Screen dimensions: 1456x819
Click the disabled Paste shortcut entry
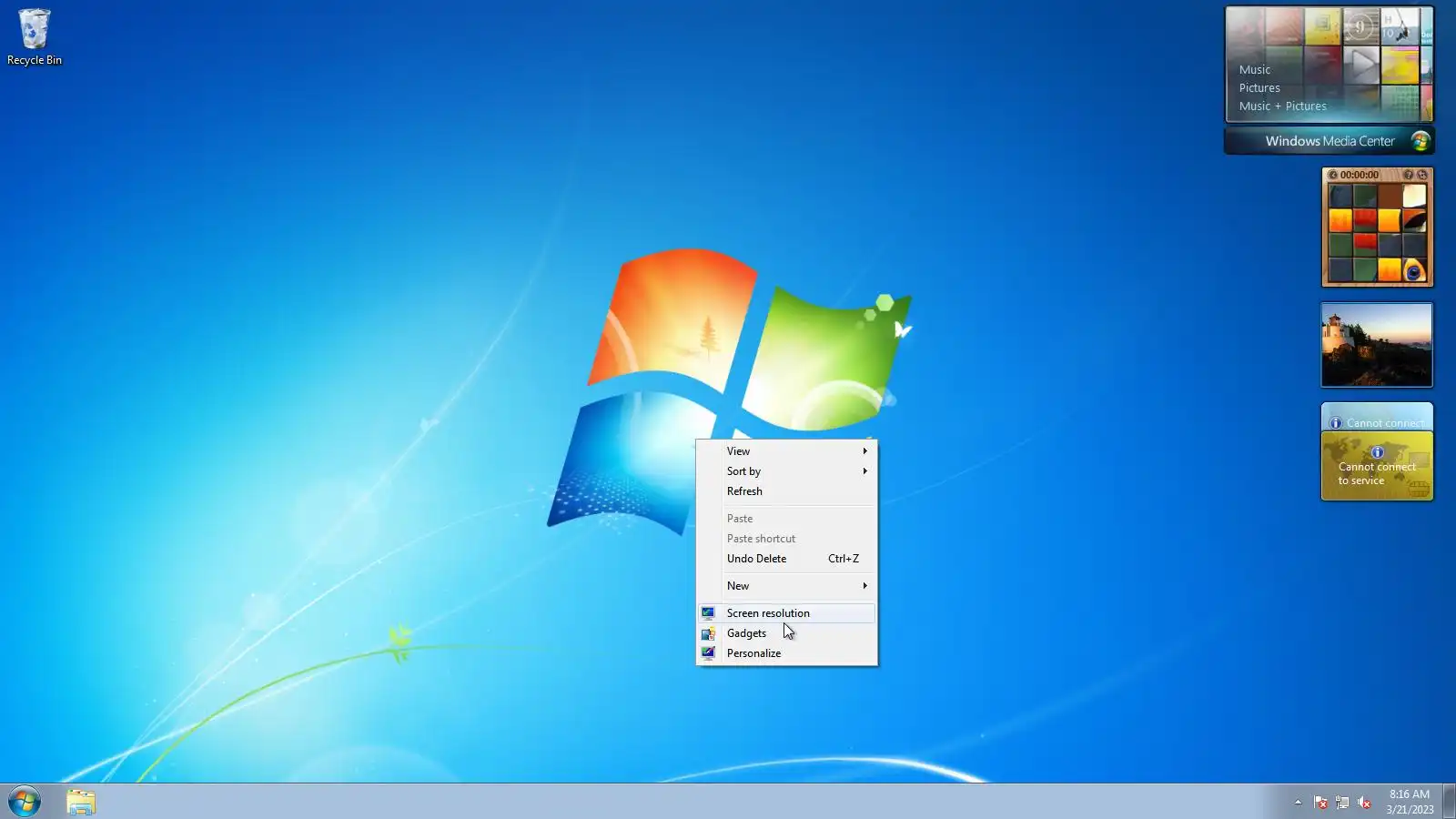pyautogui.click(x=787, y=539)
